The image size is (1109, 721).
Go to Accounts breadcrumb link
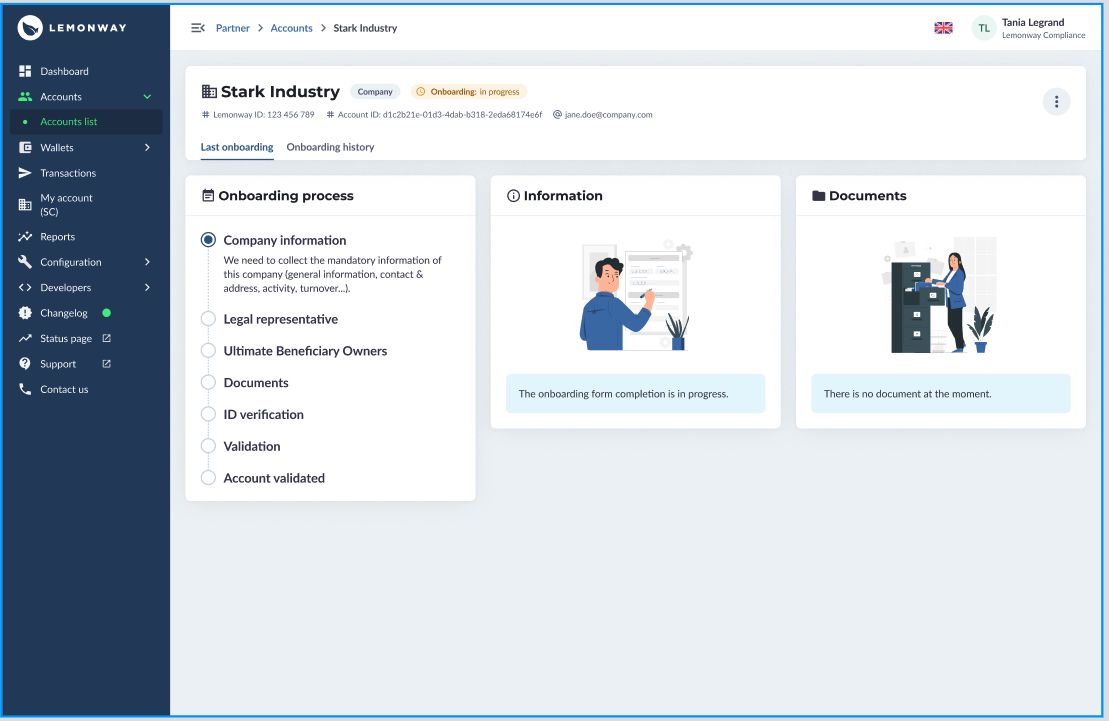point(291,28)
